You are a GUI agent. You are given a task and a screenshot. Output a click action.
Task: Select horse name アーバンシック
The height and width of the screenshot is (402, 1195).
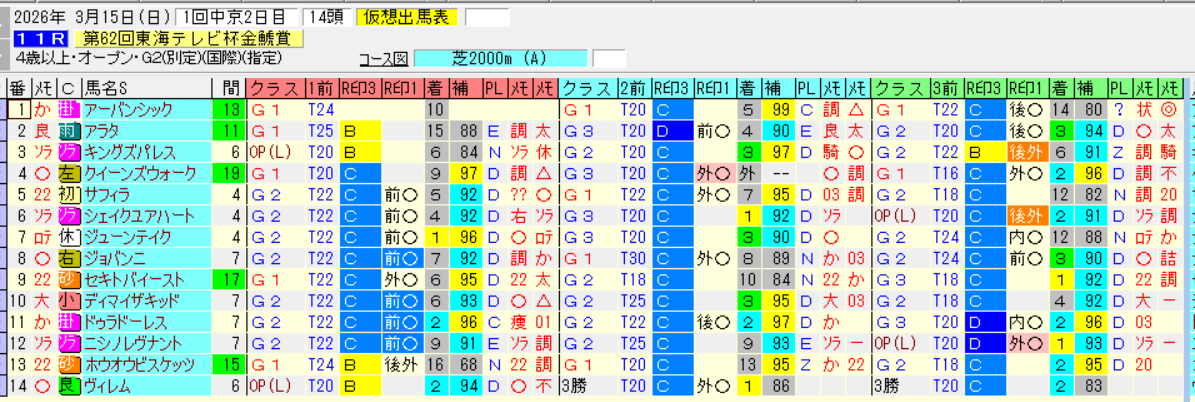click(129, 109)
